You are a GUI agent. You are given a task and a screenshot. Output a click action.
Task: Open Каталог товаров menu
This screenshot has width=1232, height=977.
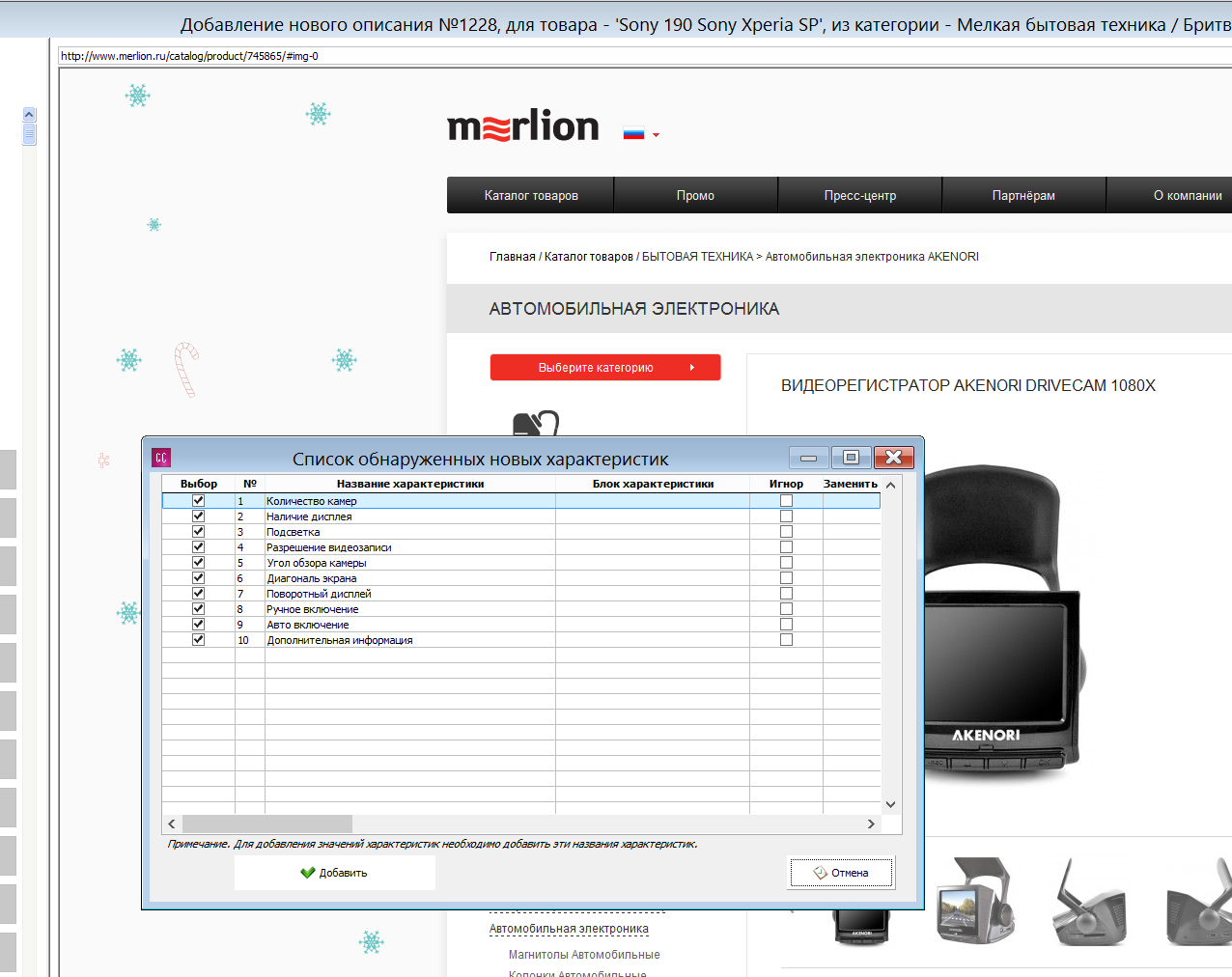point(530,195)
